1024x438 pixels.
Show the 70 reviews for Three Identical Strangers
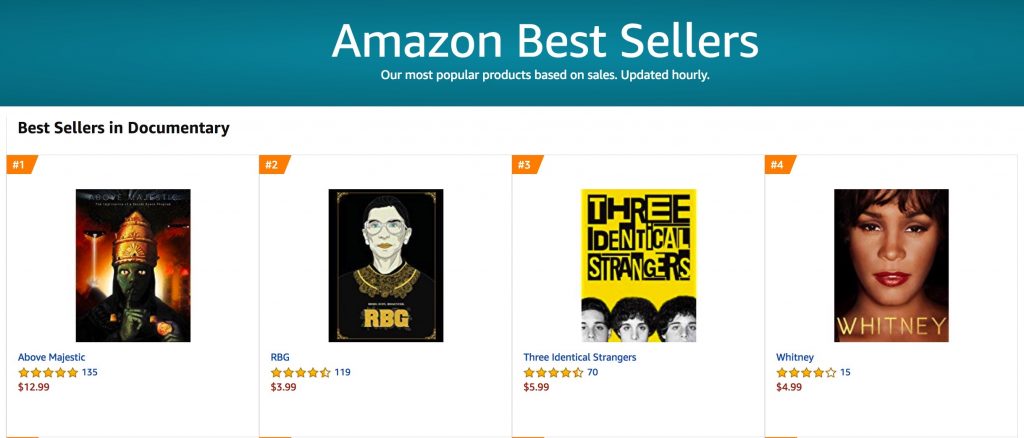coord(592,373)
